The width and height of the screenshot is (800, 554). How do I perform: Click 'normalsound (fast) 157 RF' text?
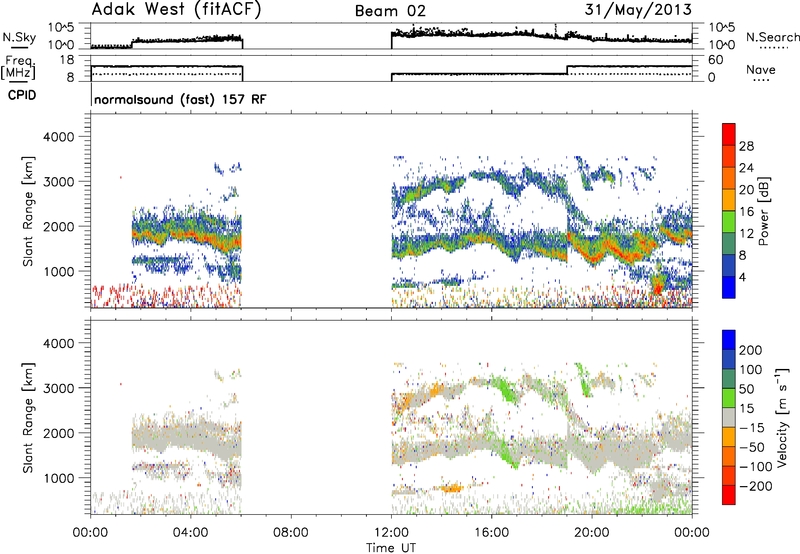click(x=180, y=99)
